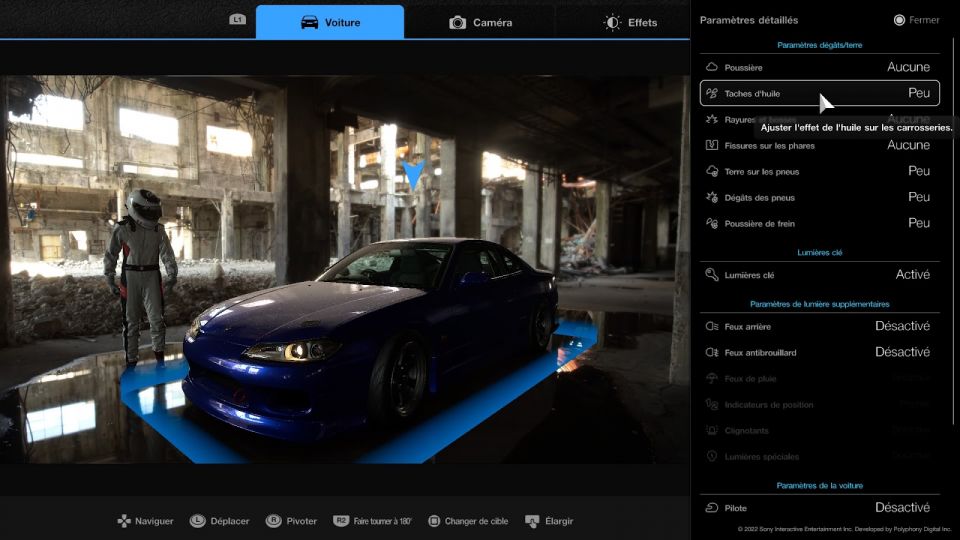The image size is (960, 540).
Task: Toggle Pilote Désactivé setting
Action: [x=902, y=508]
